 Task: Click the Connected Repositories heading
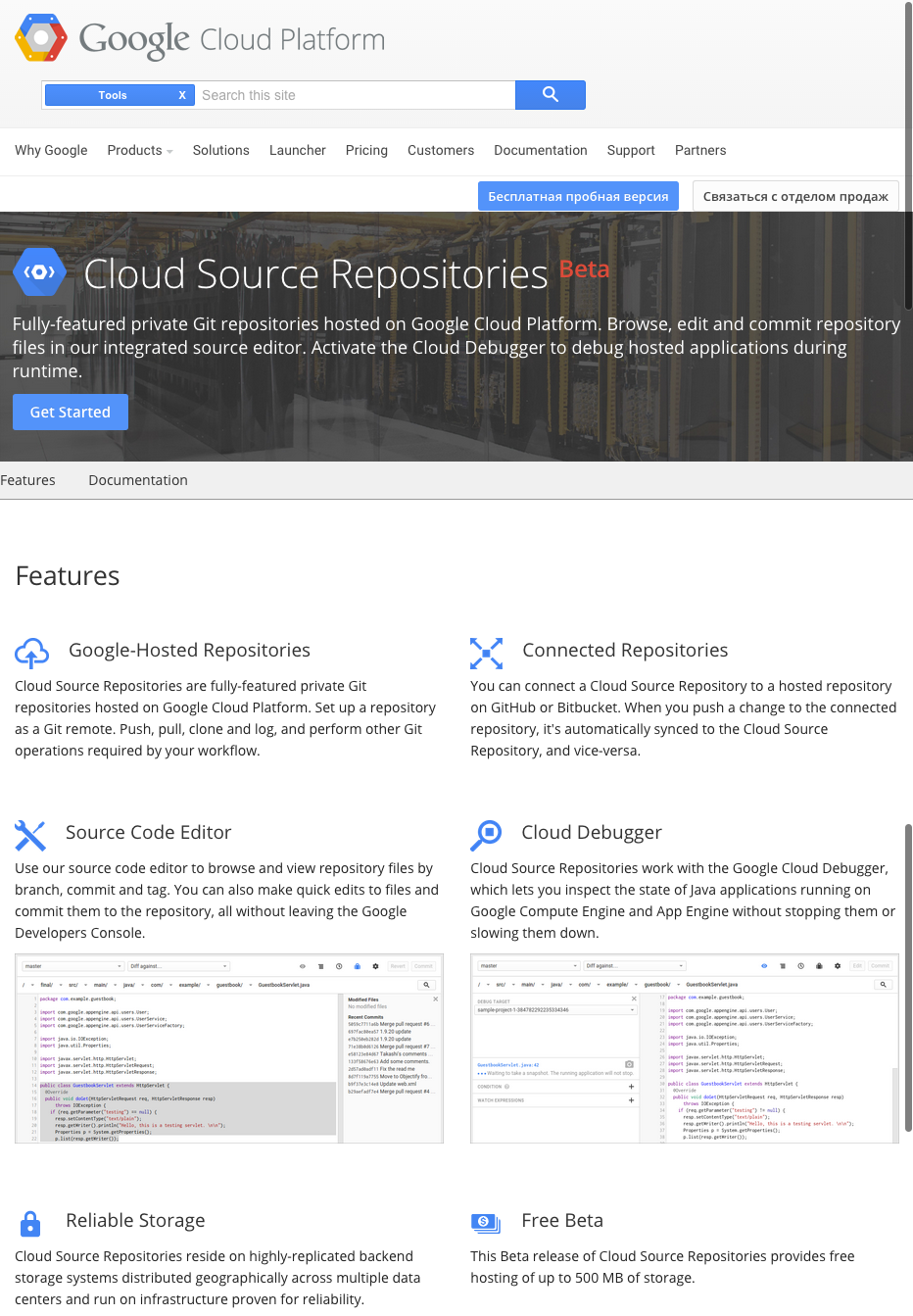[x=625, y=650]
